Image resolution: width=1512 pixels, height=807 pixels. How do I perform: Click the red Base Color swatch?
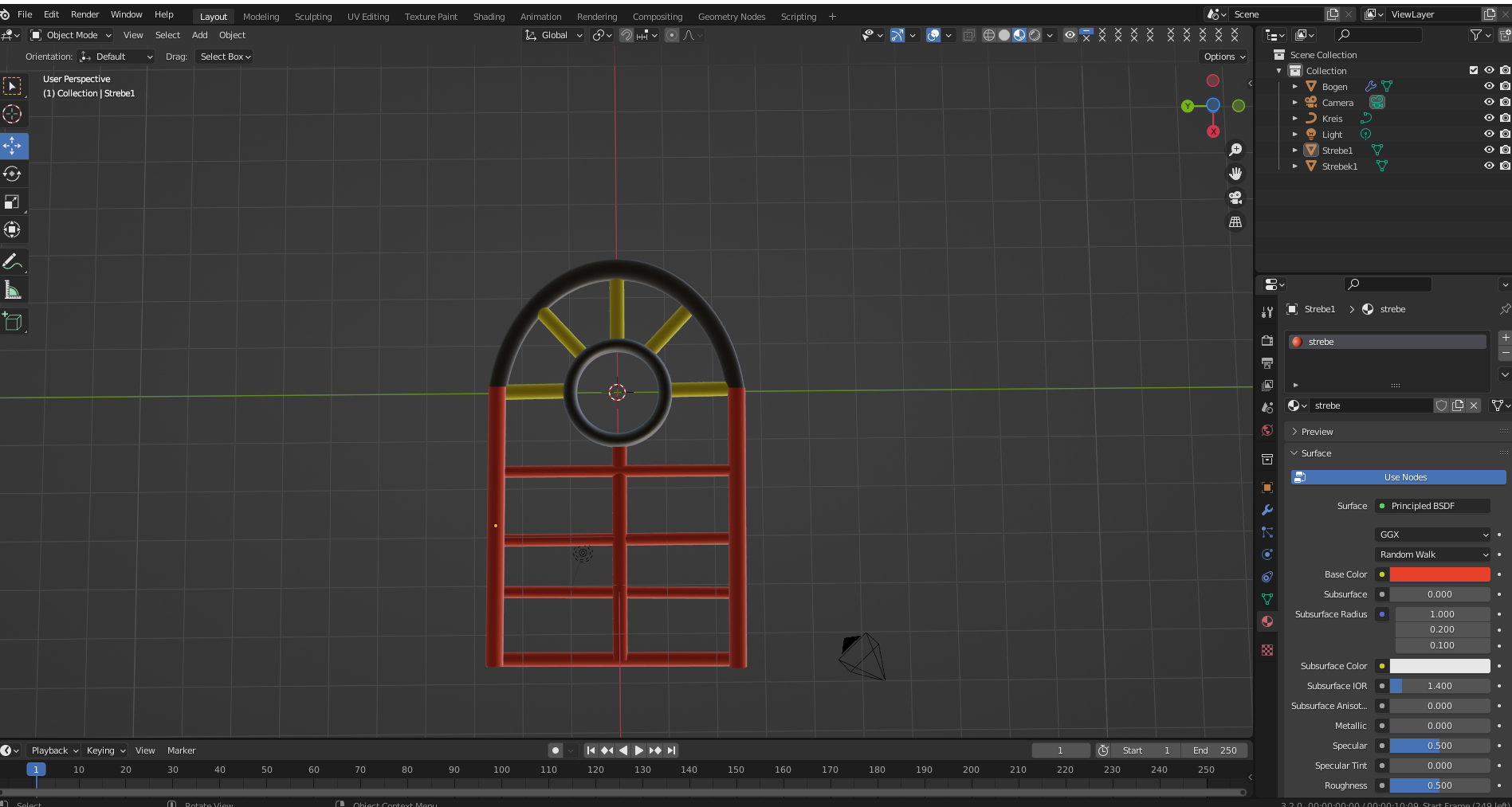coord(1439,574)
